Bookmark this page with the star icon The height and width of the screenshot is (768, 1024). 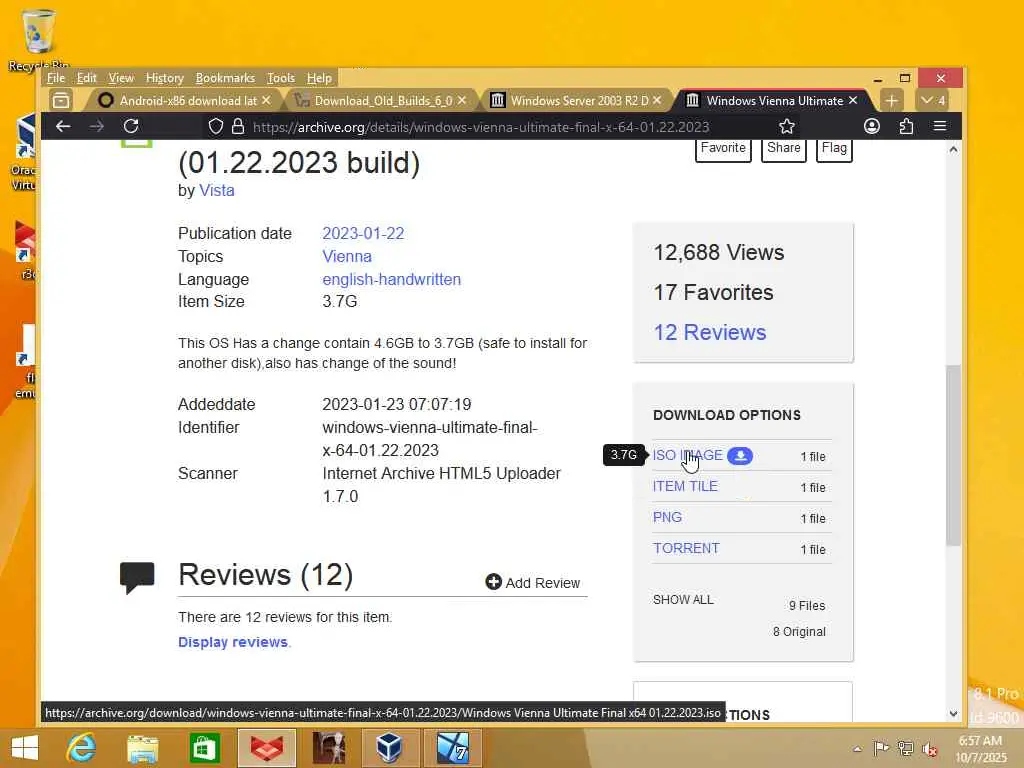(787, 126)
